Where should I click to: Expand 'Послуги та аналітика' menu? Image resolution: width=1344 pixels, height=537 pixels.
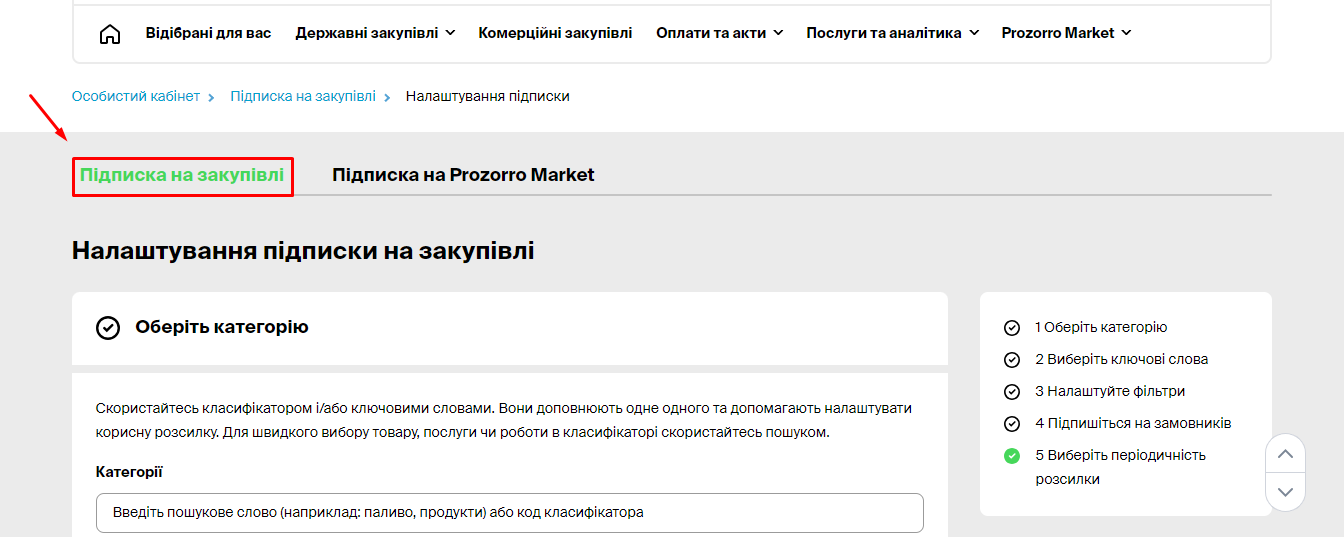click(x=892, y=33)
